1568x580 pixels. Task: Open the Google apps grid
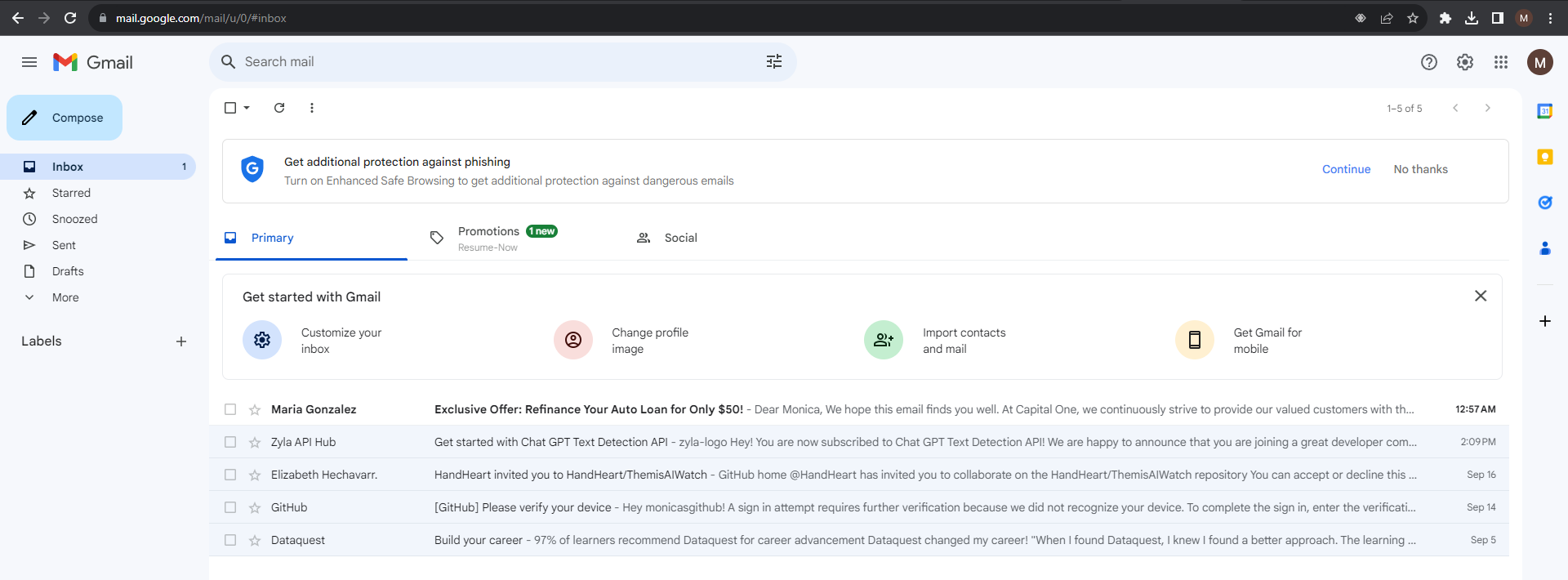pos(1501,62)
